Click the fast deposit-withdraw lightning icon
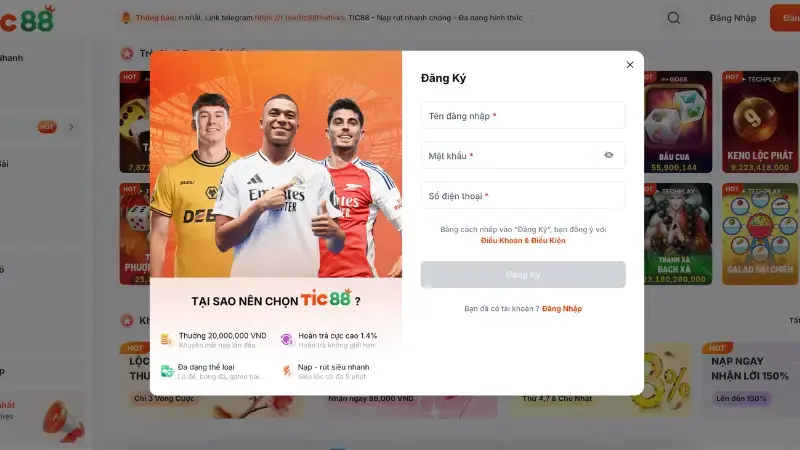The image size is (800, 450). 287,371
